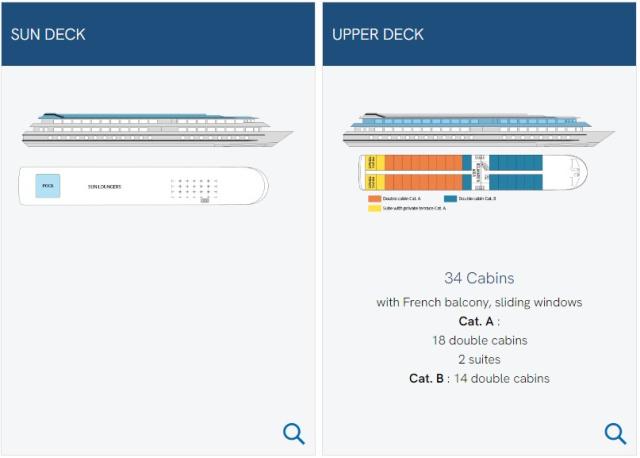Image resolution: width=640 pixels, height=458 pixels.
Task: Click the Upper Deck ship profile image
Action: (x=479, y=130)
